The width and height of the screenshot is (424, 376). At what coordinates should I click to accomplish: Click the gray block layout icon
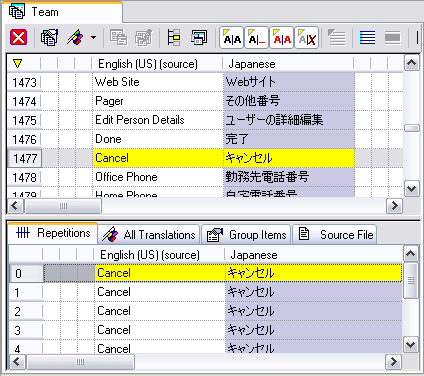point(392,37)
